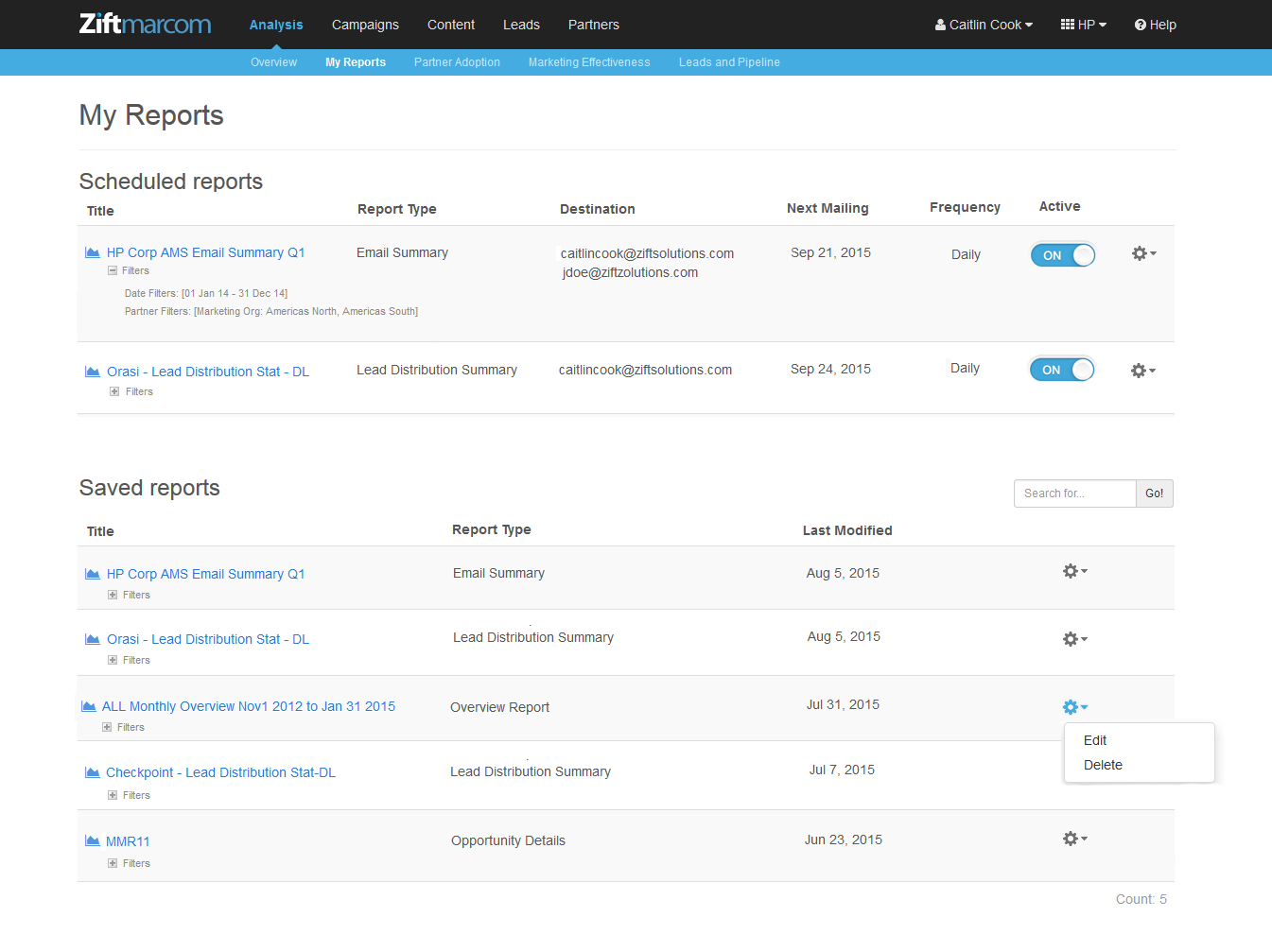Turn off scheduled Orasi Lead Distribution report

pyautogui.click(x=1062, y=370)
